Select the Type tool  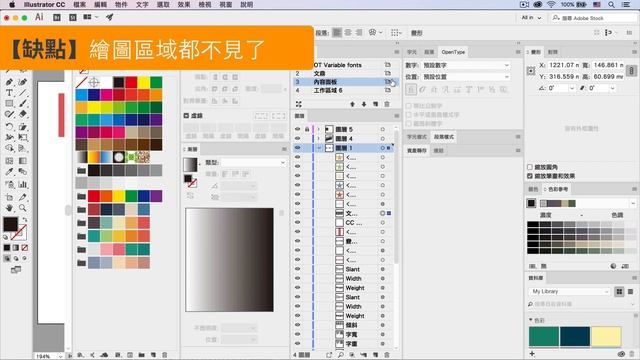[9, 93]
